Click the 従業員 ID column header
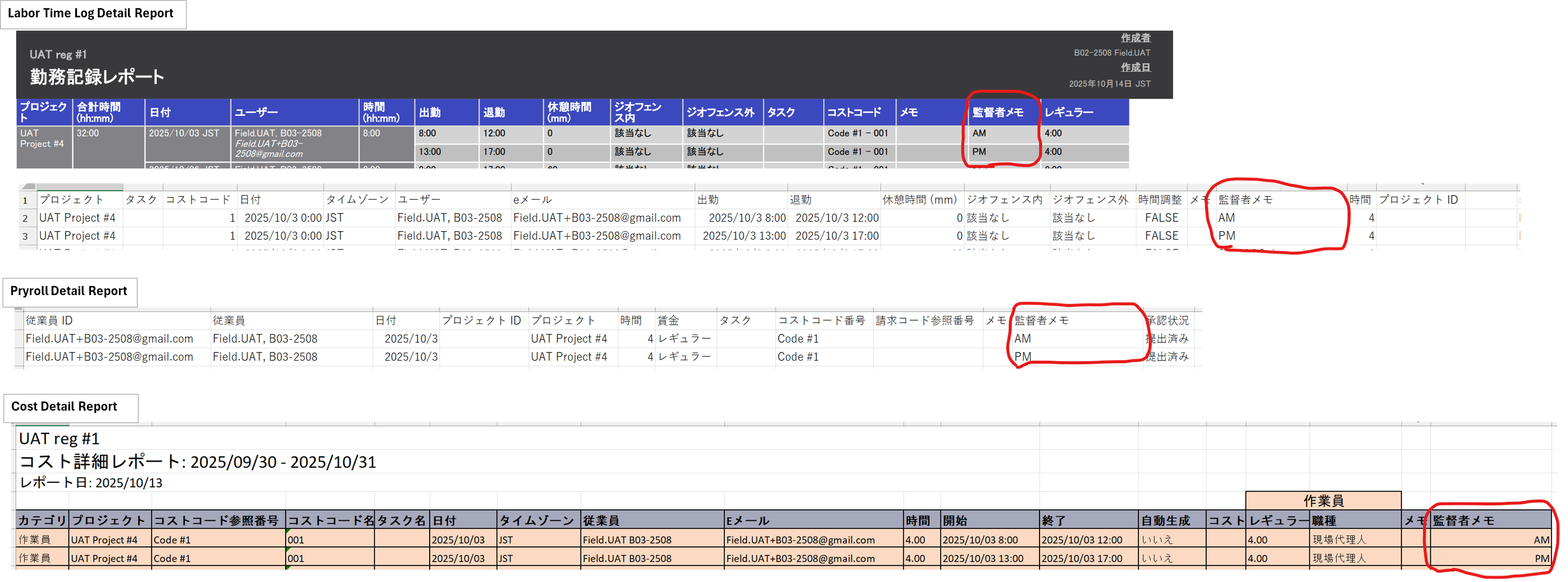 (49, 321)
